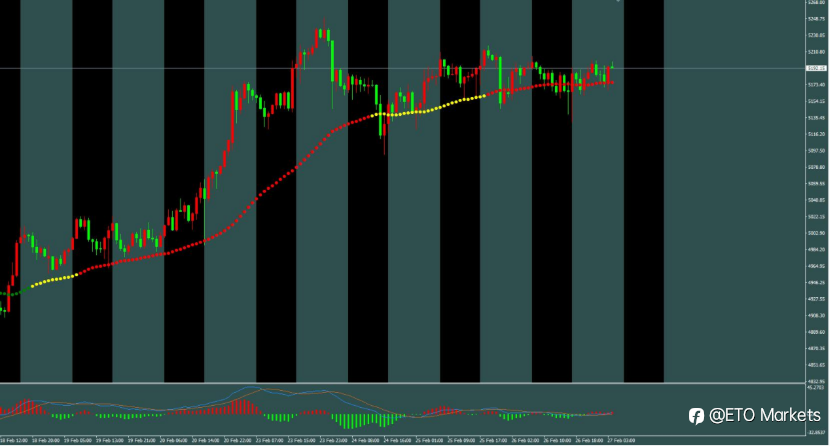This screenshot has height=447, width=831.
Task: Click the 5002.90 price axis label
Action: click(x=817, y=233)
